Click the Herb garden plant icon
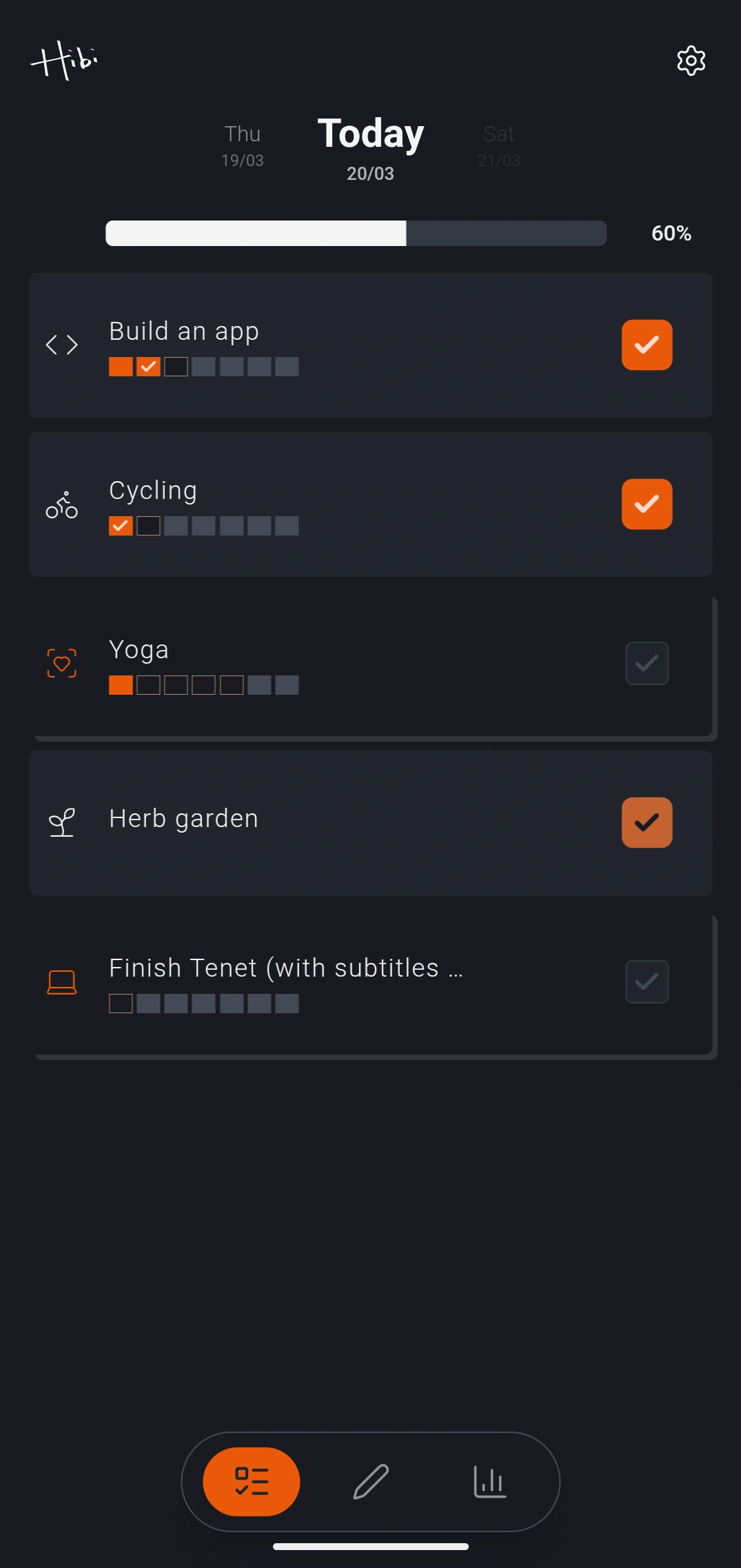The height and width of the screenshot is (1568, 741). [x=61, y=822]
